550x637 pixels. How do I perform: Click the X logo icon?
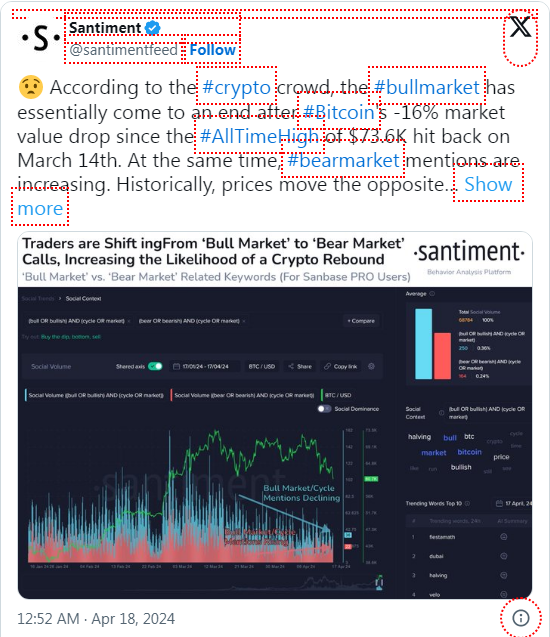pos(520,27)
